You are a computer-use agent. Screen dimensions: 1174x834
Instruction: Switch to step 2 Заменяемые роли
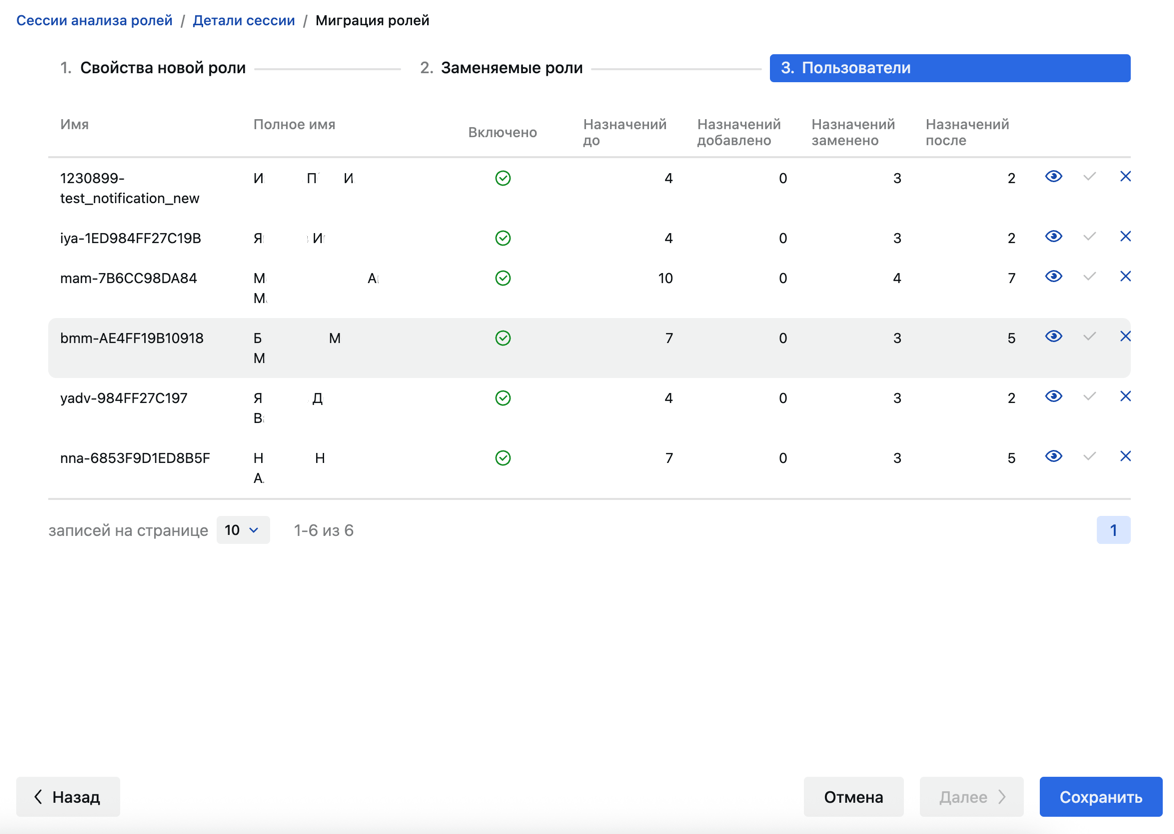(501, 68)
